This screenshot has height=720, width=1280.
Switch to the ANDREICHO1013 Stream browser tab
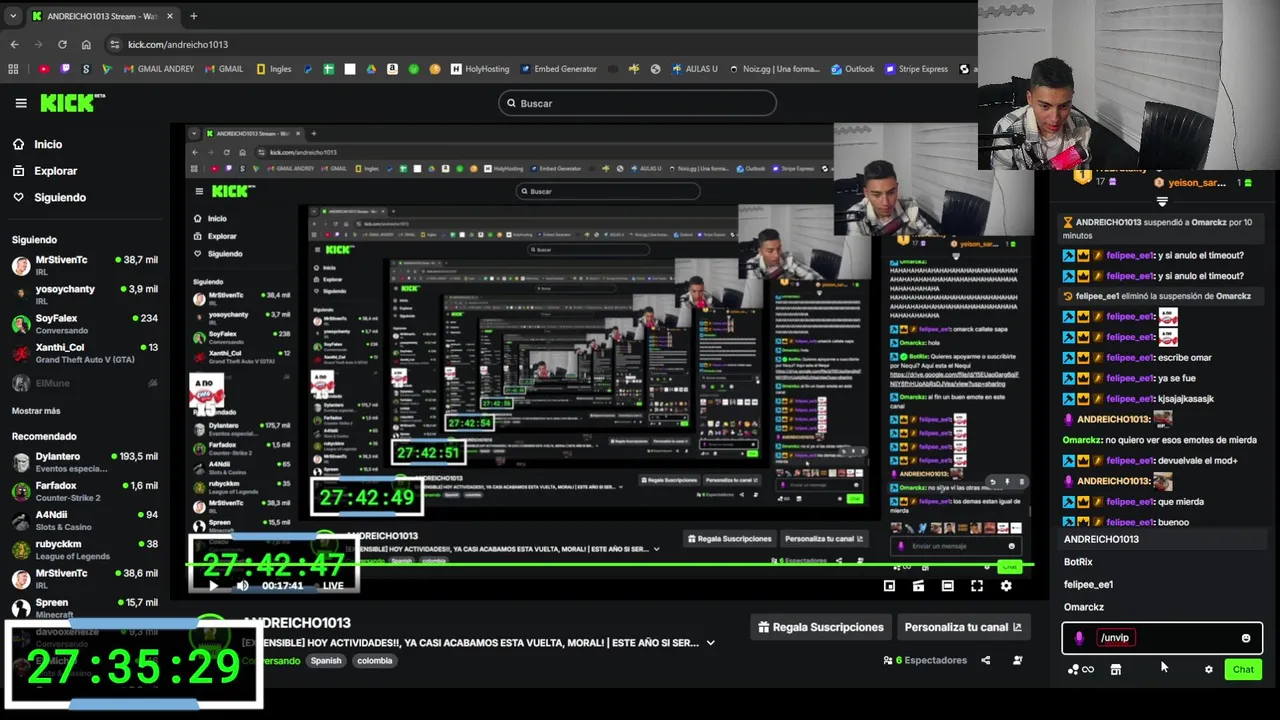click(103, 16)
